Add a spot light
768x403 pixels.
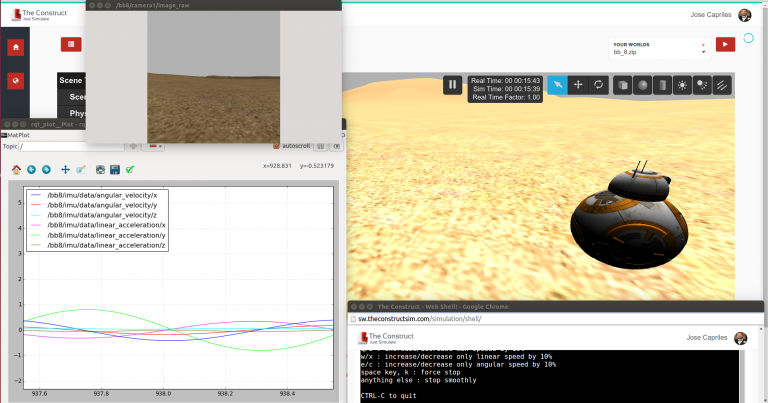point(701,86)
